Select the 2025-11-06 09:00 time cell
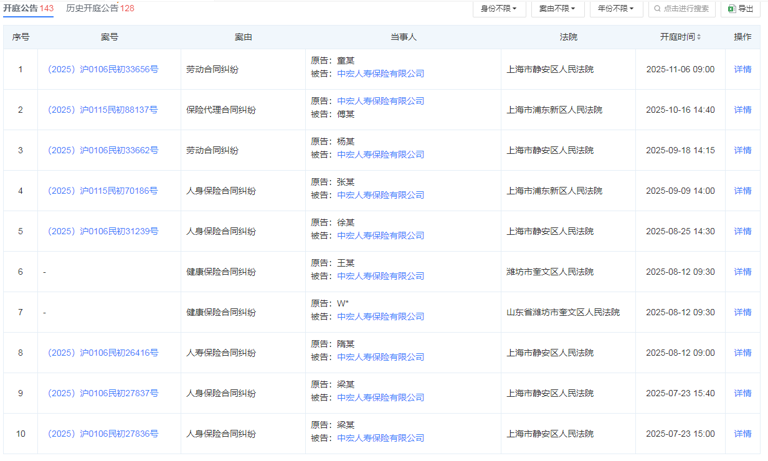 click(x=680, y=69)
